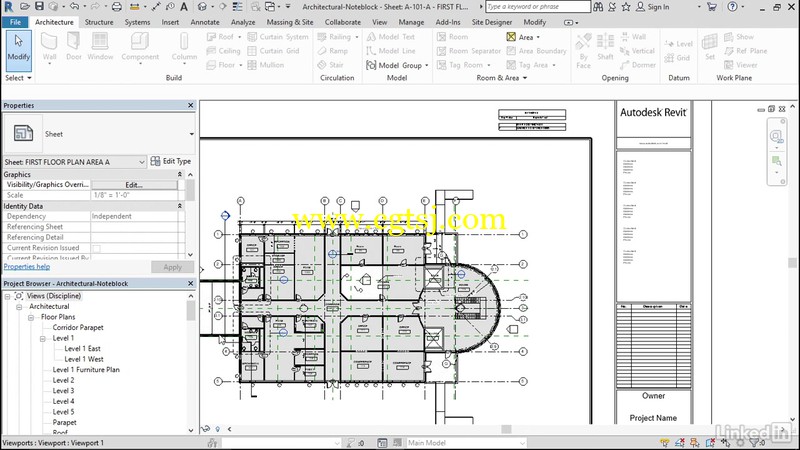Collapse the Identity Data section
The image size is (800, 450).
pos(180,206)
